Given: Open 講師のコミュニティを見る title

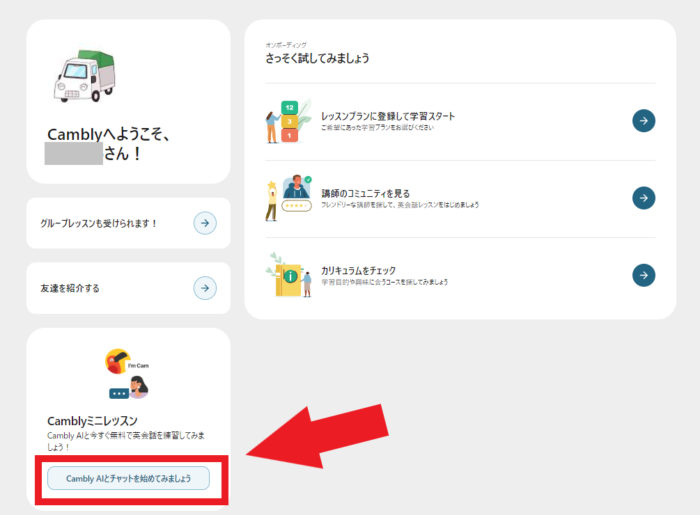Looking at the screenshot, I should [365, 193].
